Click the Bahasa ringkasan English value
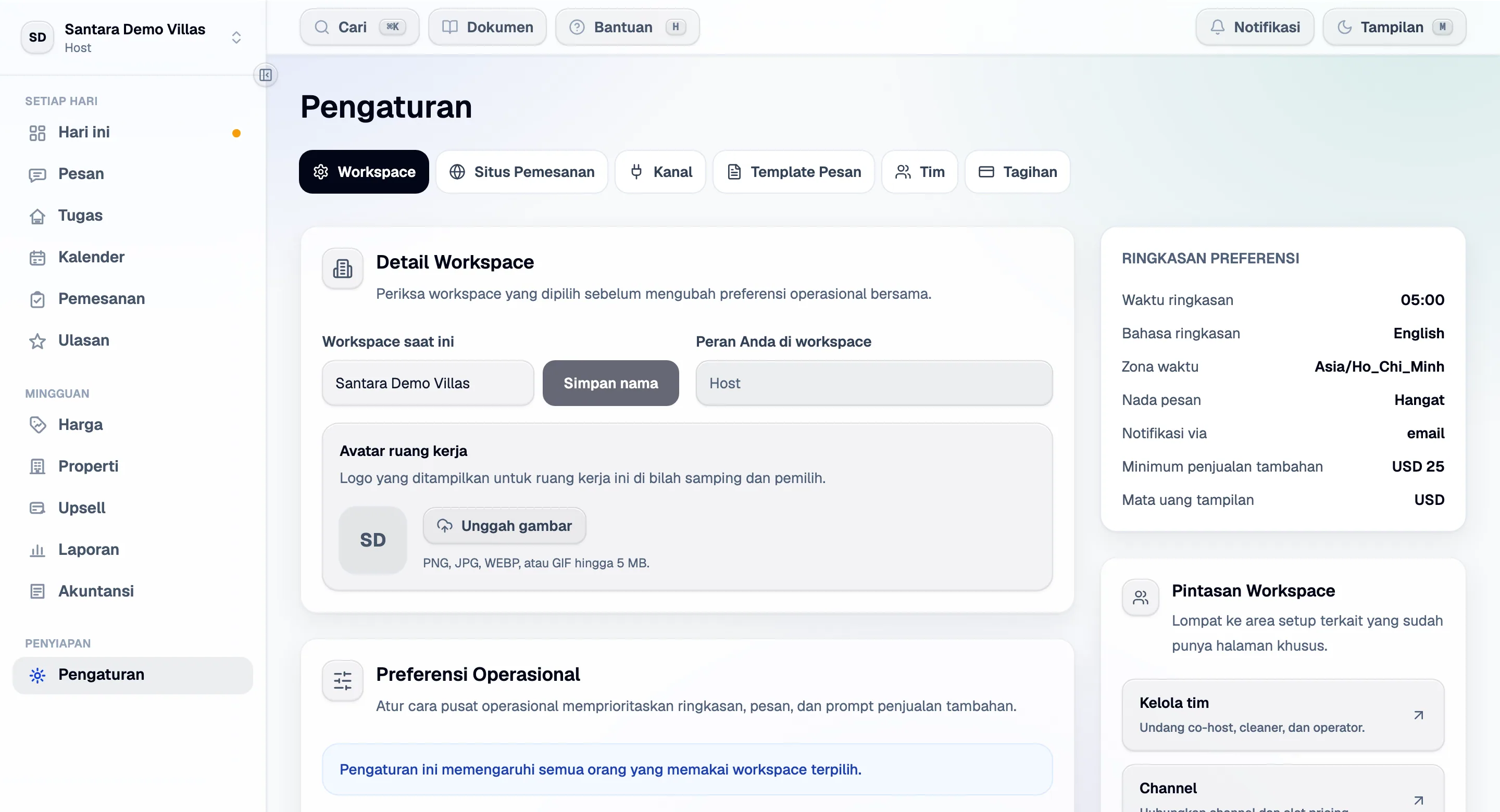The height and width of the screenshot is (812, 1500). click(1418, 334)
